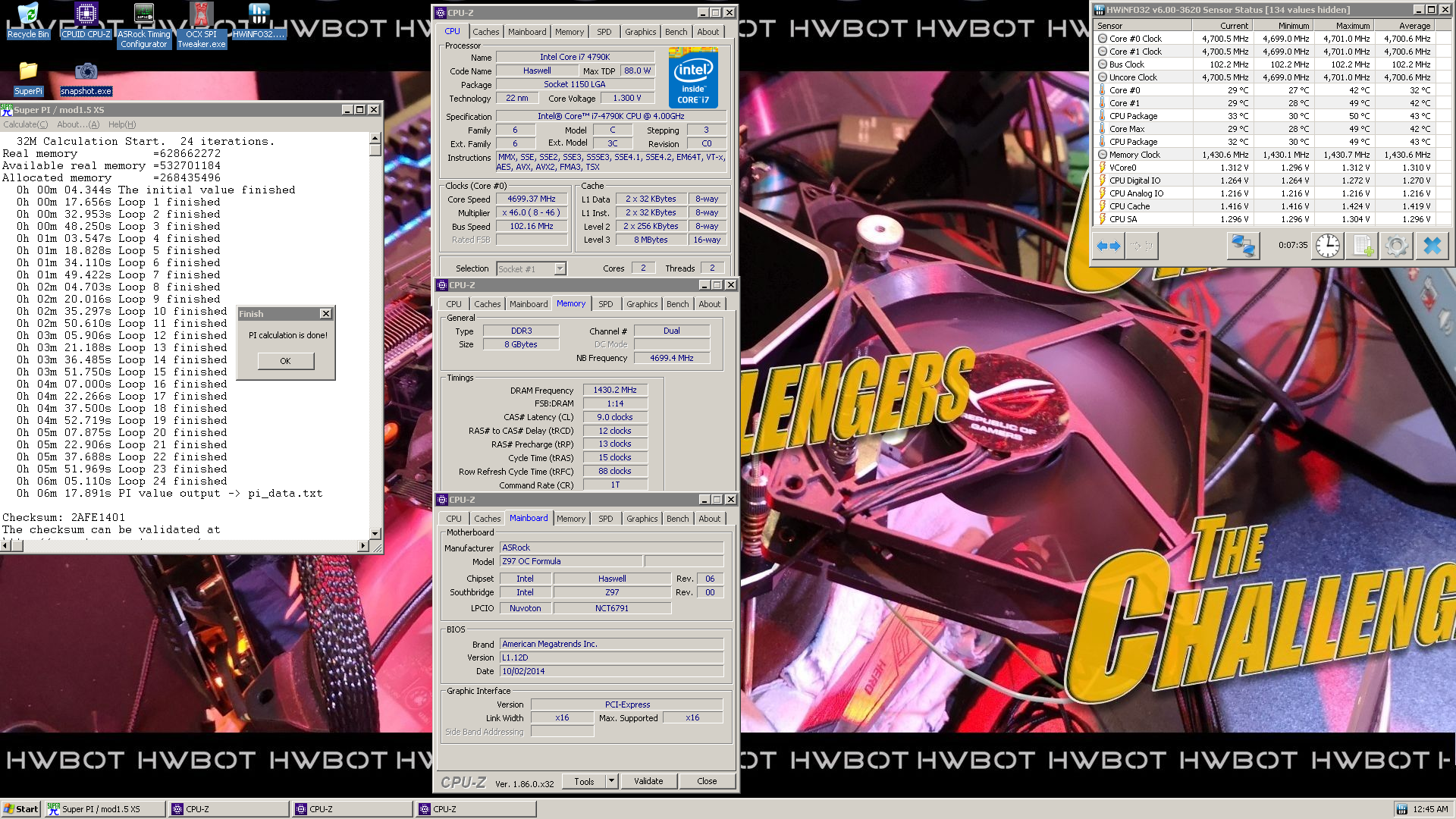Open Help menu in Super PI
The image size is (1456, 819).
(121, 124)
